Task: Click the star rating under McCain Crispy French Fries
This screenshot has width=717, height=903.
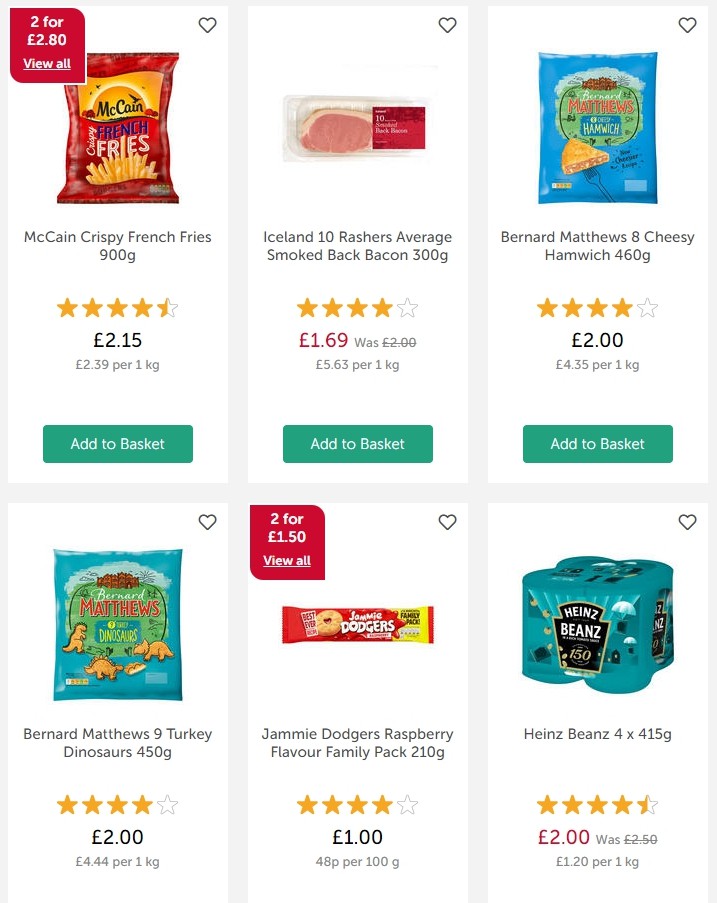Action: click(x=118, y=308)
